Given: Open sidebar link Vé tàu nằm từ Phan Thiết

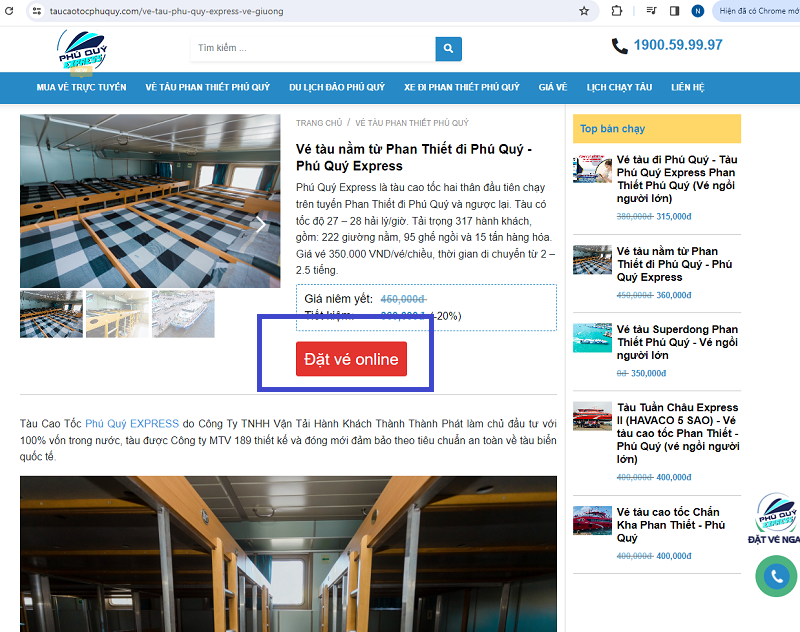Looking at the screenshot, I should pyautogui.click(x=674, y=264).
